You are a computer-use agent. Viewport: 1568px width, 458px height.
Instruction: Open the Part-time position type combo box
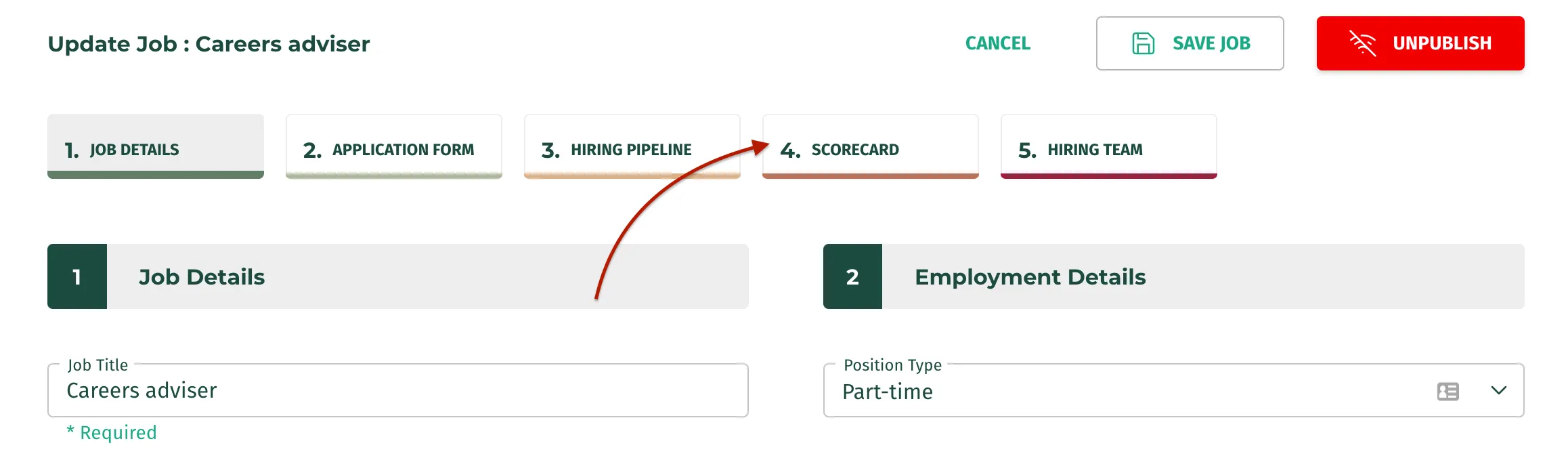pyautogui.click(x=1173, y=390)
